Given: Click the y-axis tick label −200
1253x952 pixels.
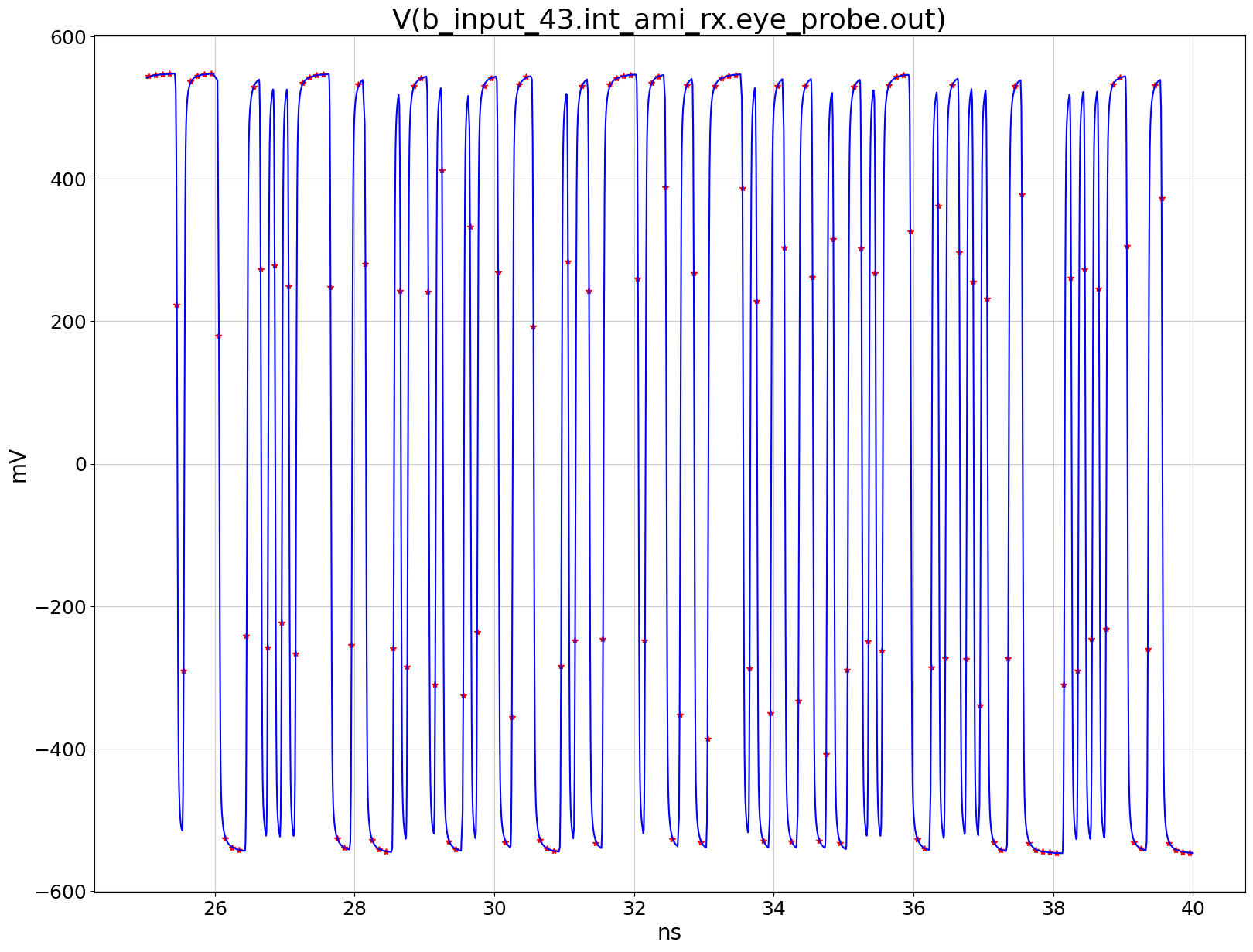Looking at the screenshot, I should click(x=61, y=607).
